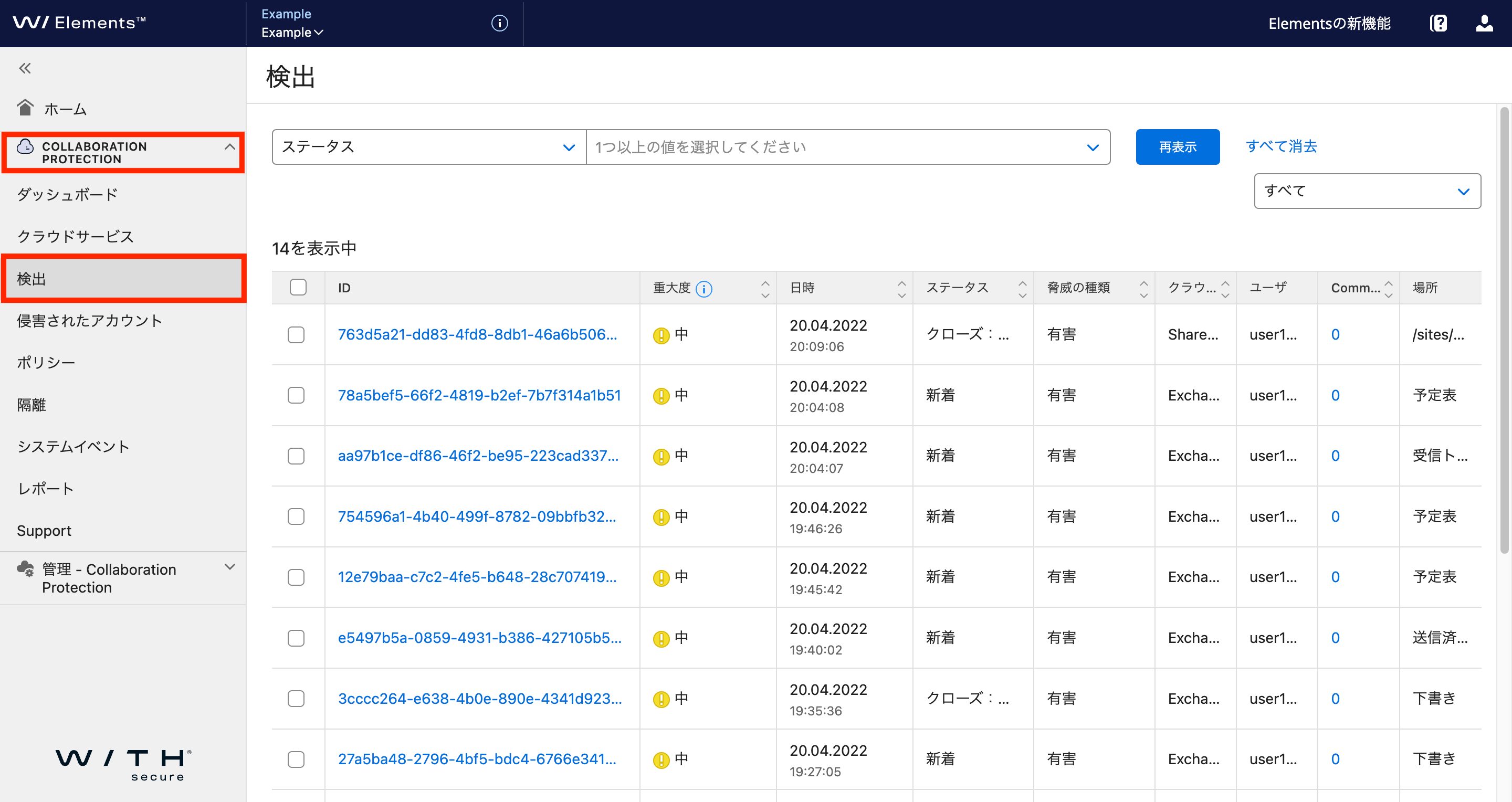This screenshot has height=802, width=1512.
Task: Click severity icon in row 763d5a21
Action: click(661, 335)
